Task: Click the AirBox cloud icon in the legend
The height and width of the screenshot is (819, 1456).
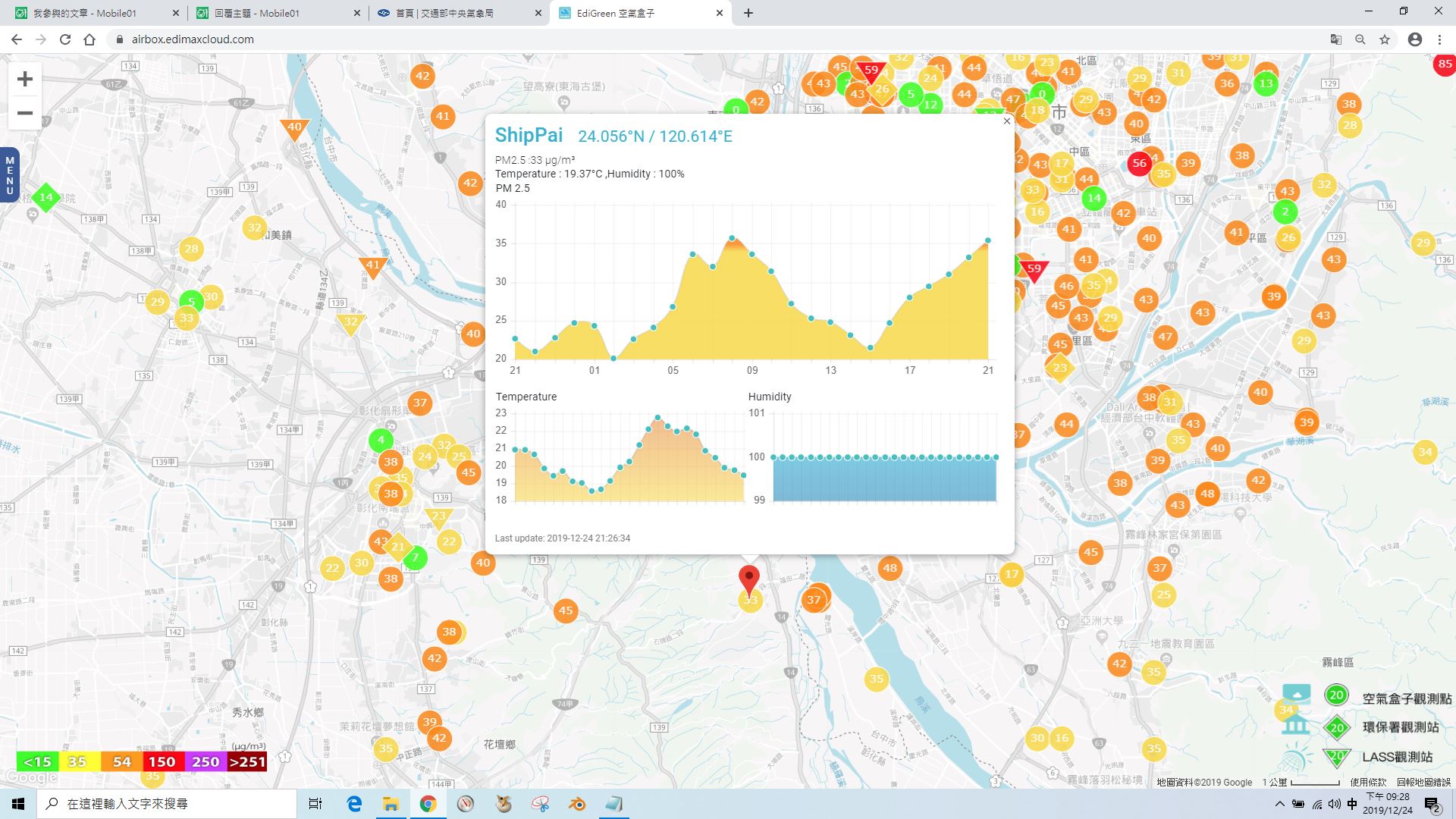Action: 1296,693
